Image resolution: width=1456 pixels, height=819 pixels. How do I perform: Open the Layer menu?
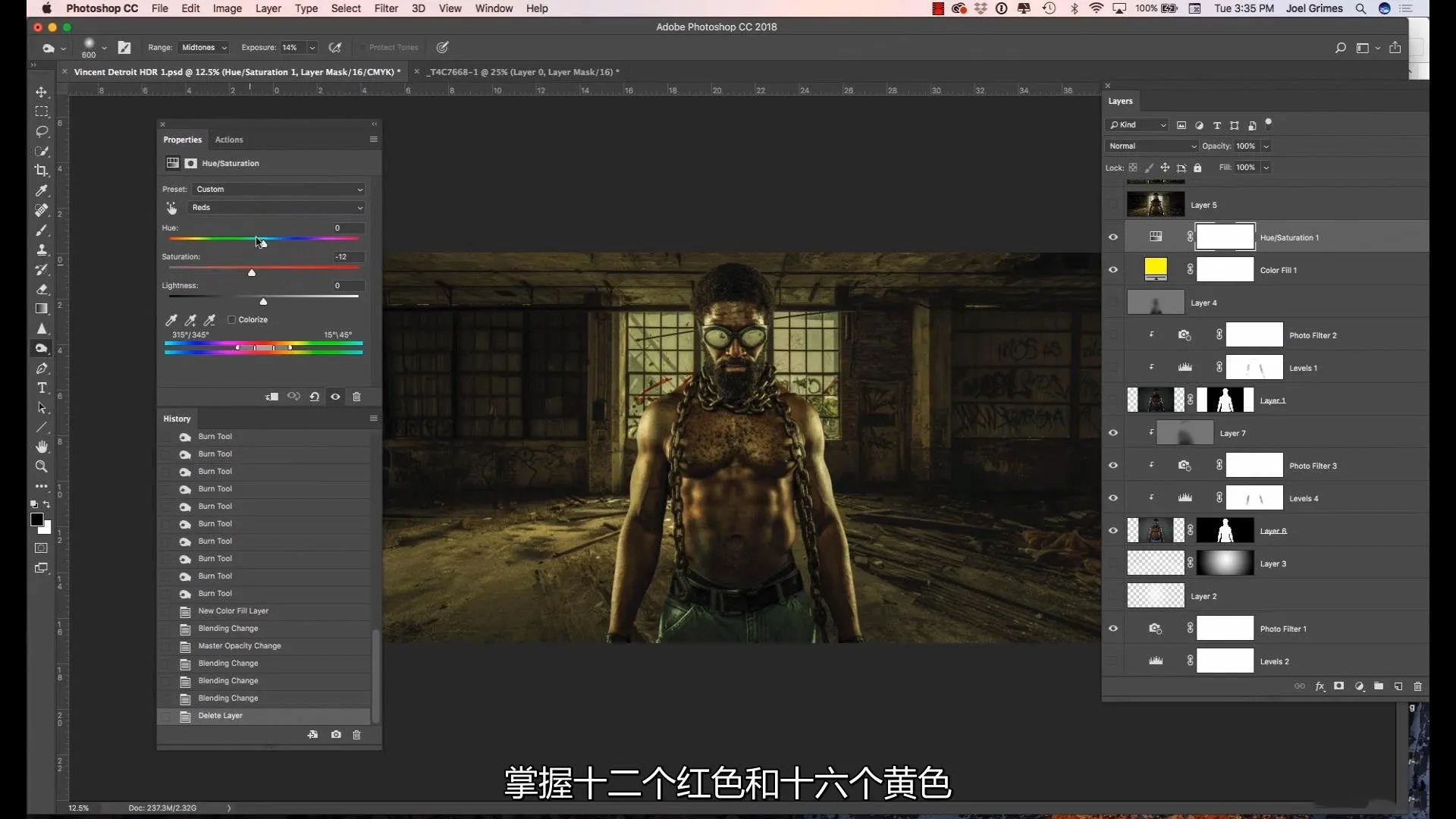point(268,8)
